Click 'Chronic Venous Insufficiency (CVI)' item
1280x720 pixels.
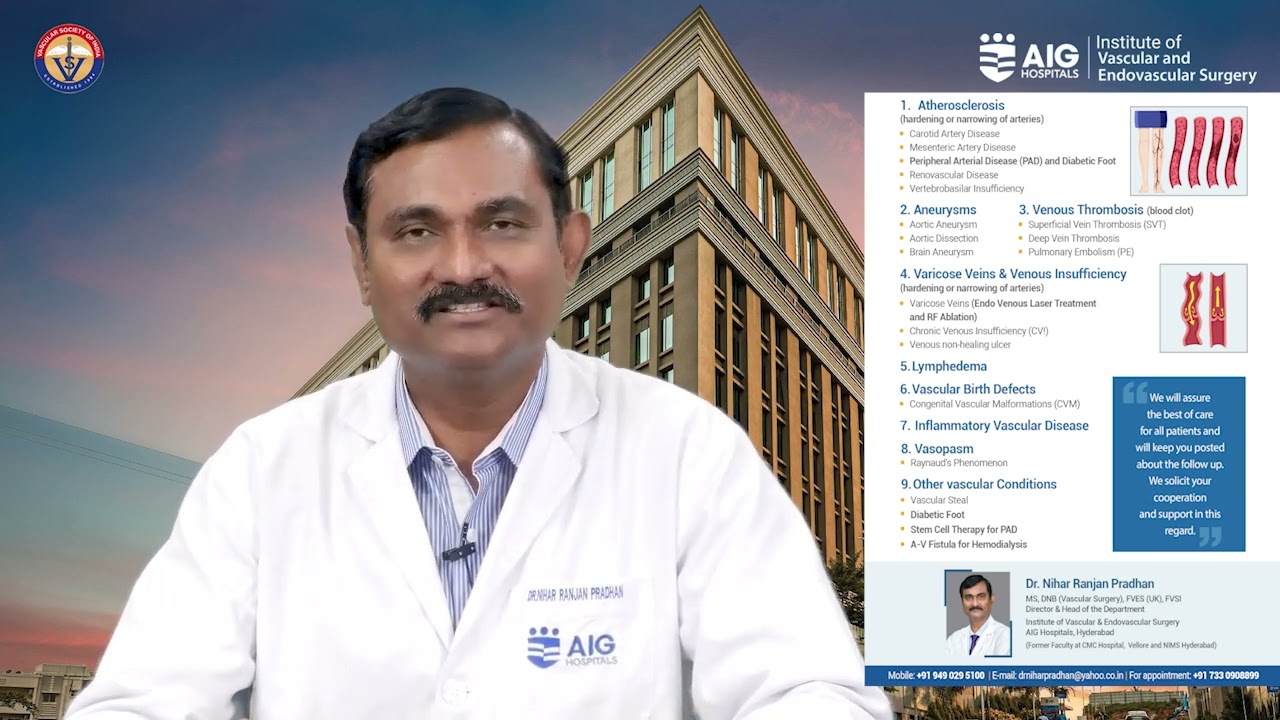979,331
